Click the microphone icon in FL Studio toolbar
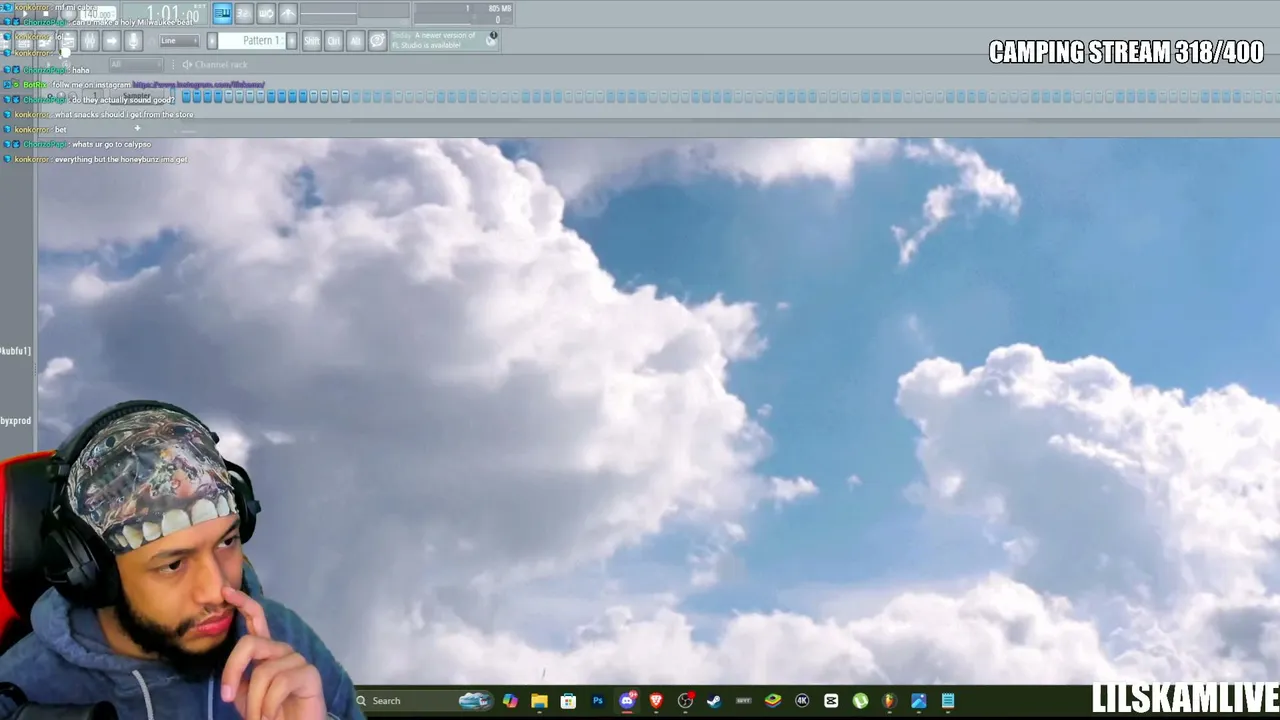 click(x=133, y=41)
